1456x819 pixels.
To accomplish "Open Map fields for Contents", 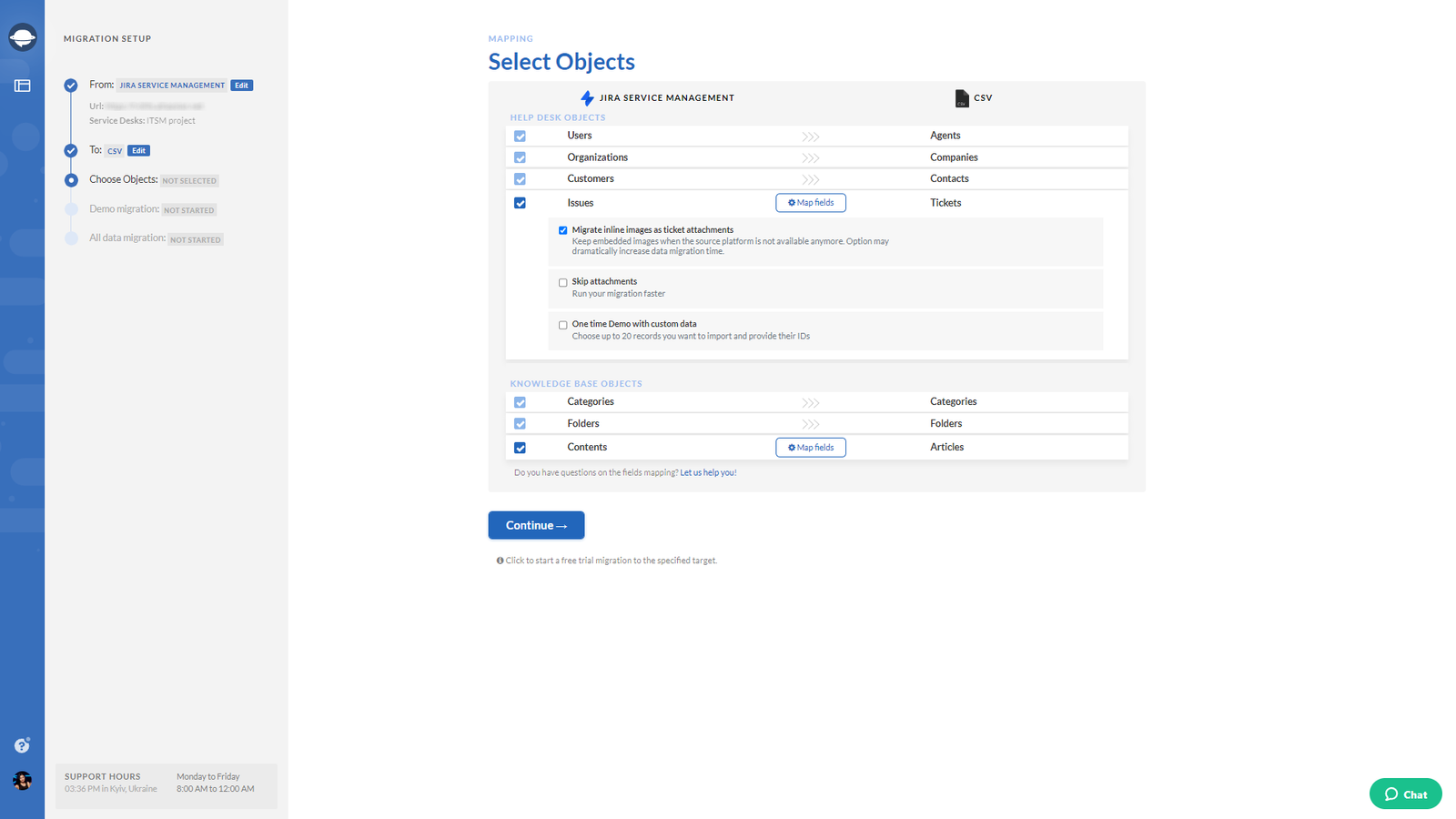I will 811,448.
